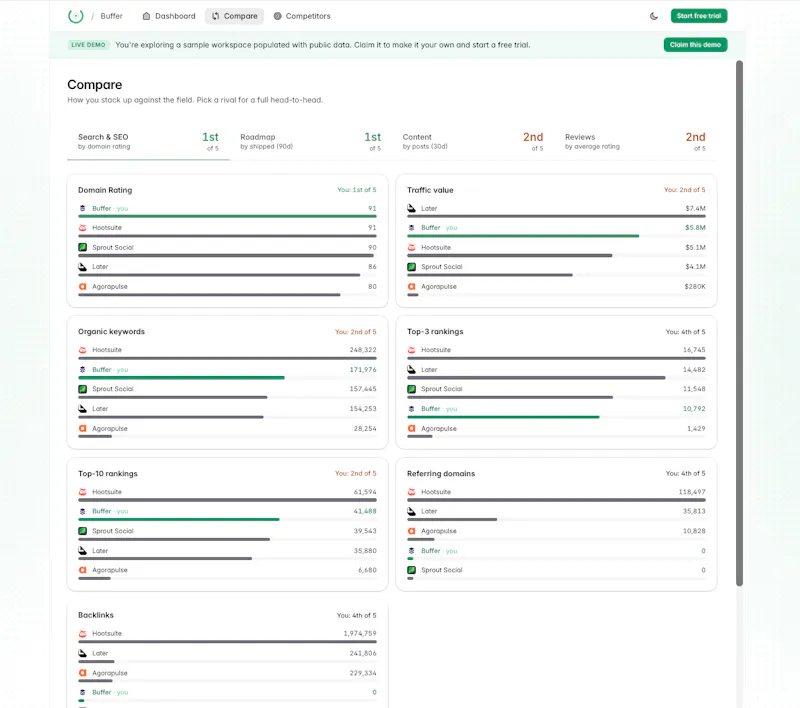The height and width of the screenshot is (708, 800).
Task: Click the Top-10 rankings card title
Action: coord(108,473)
